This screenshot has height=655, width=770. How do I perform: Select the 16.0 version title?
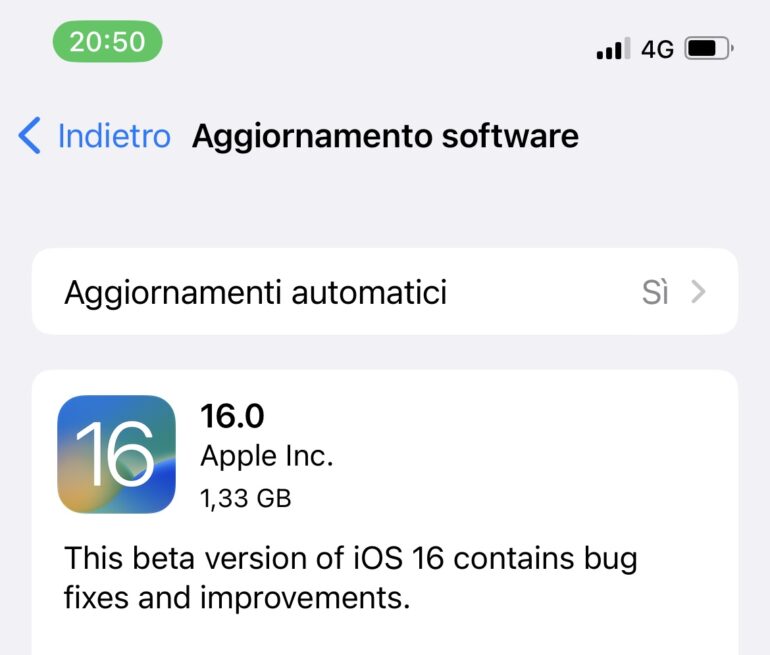tap(232, 416)
